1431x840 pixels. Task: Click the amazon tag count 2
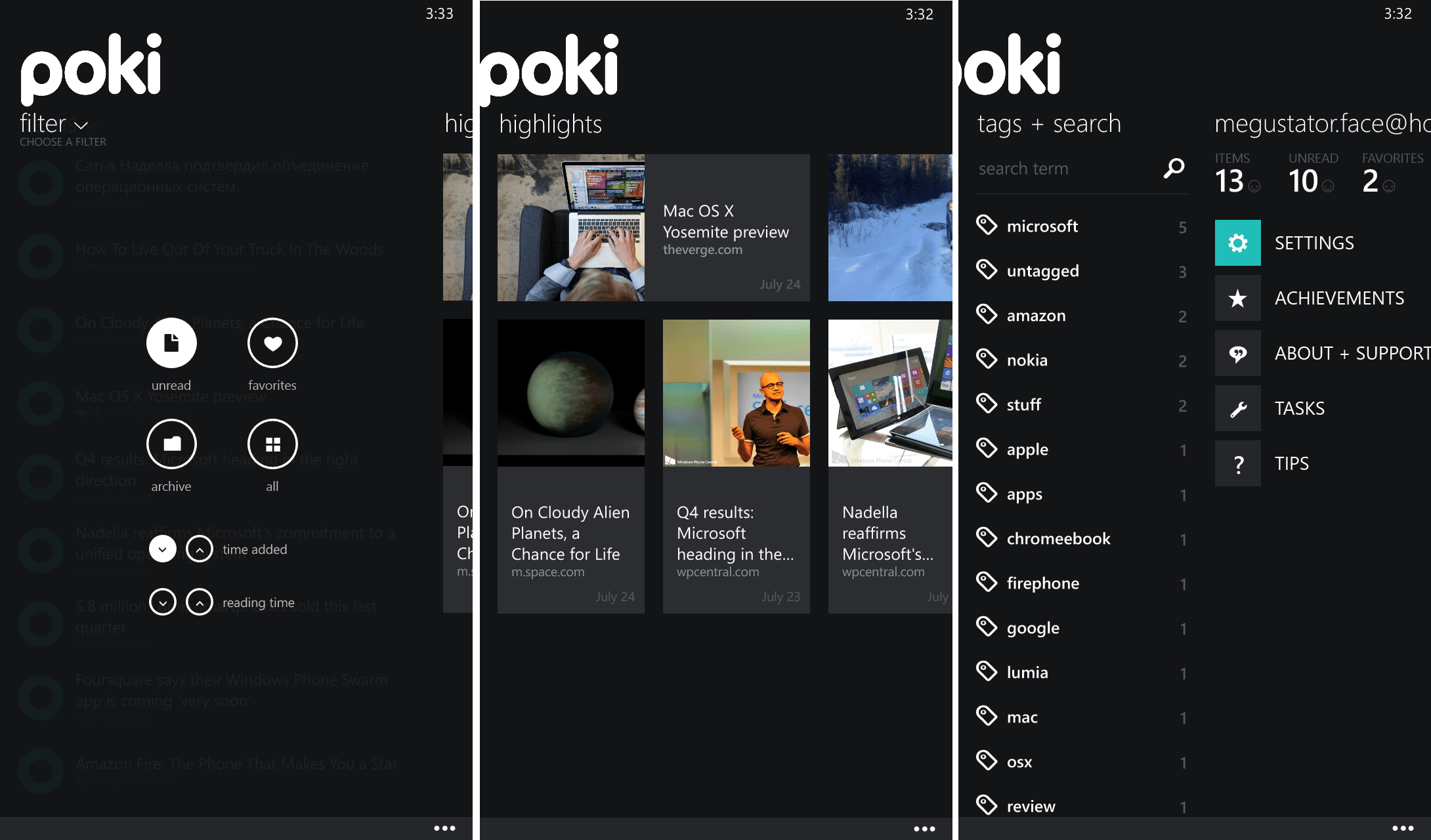click(1182, 316)
